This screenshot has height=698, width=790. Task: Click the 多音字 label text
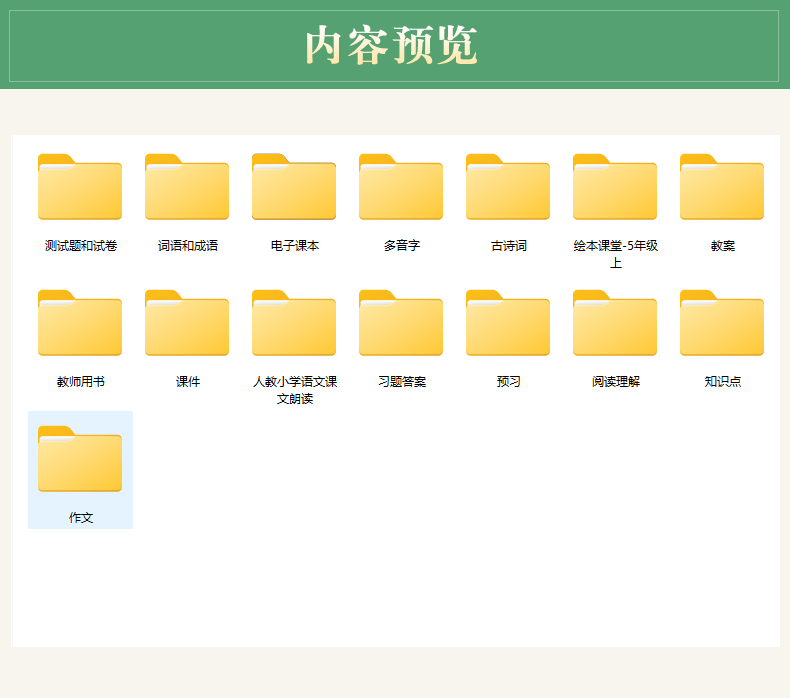click(x=402, y=246)
